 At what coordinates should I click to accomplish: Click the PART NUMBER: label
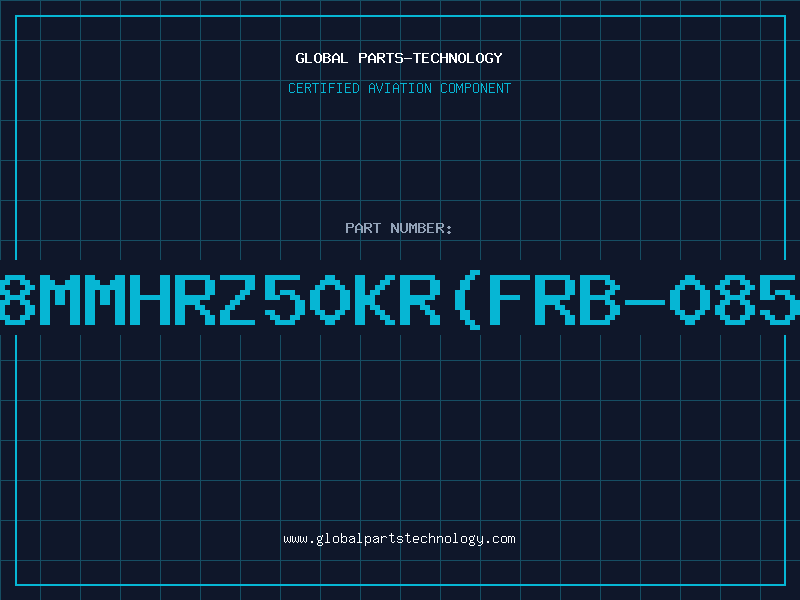coord(399,228)
